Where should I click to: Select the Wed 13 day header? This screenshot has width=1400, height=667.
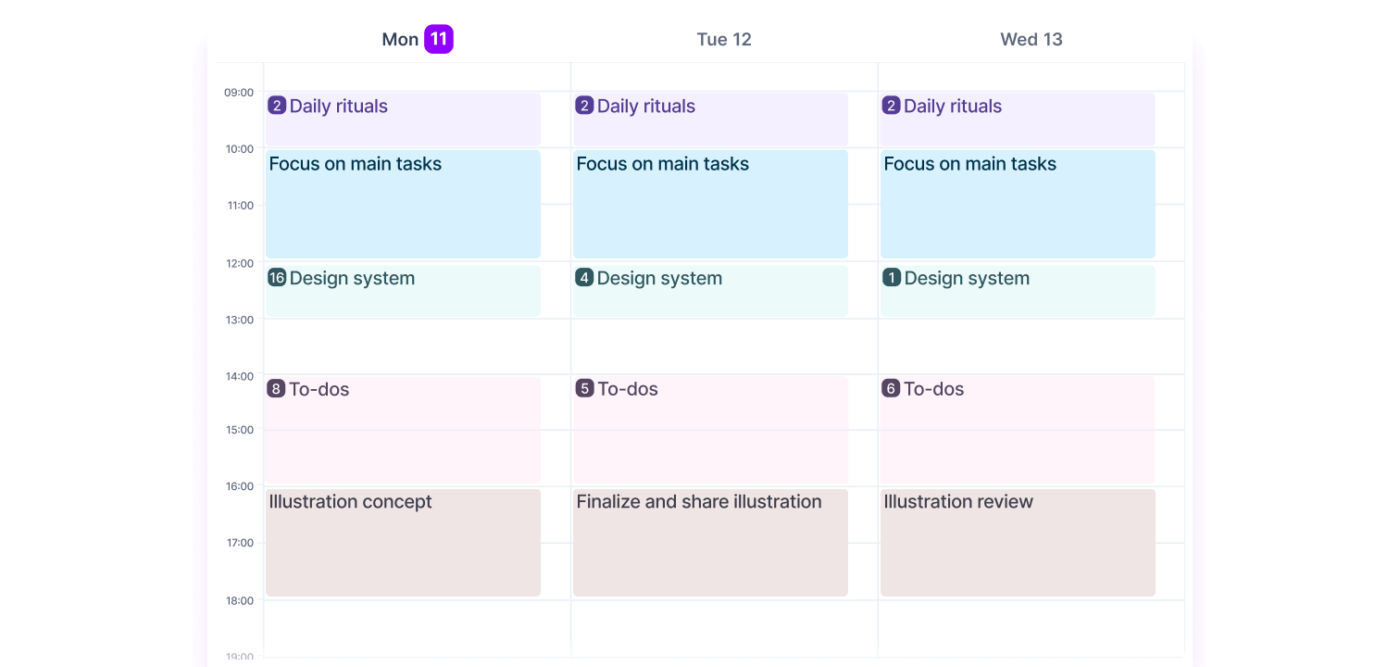(x=1031, y=40)
